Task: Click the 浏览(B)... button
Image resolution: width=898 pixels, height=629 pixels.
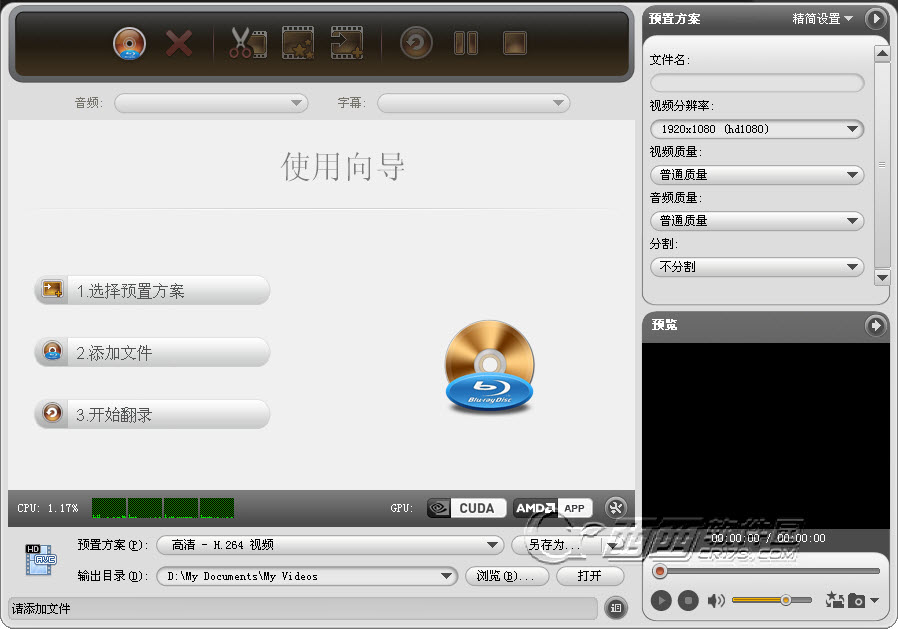Action: click(x=507, y=576)
